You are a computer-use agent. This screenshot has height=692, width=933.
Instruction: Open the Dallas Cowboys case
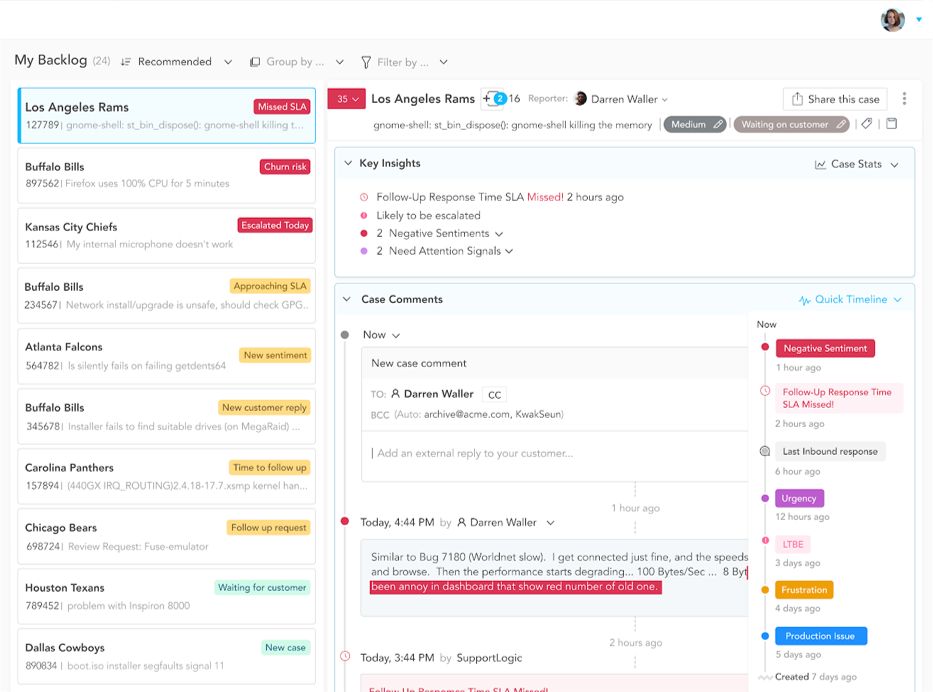[167, 656]
